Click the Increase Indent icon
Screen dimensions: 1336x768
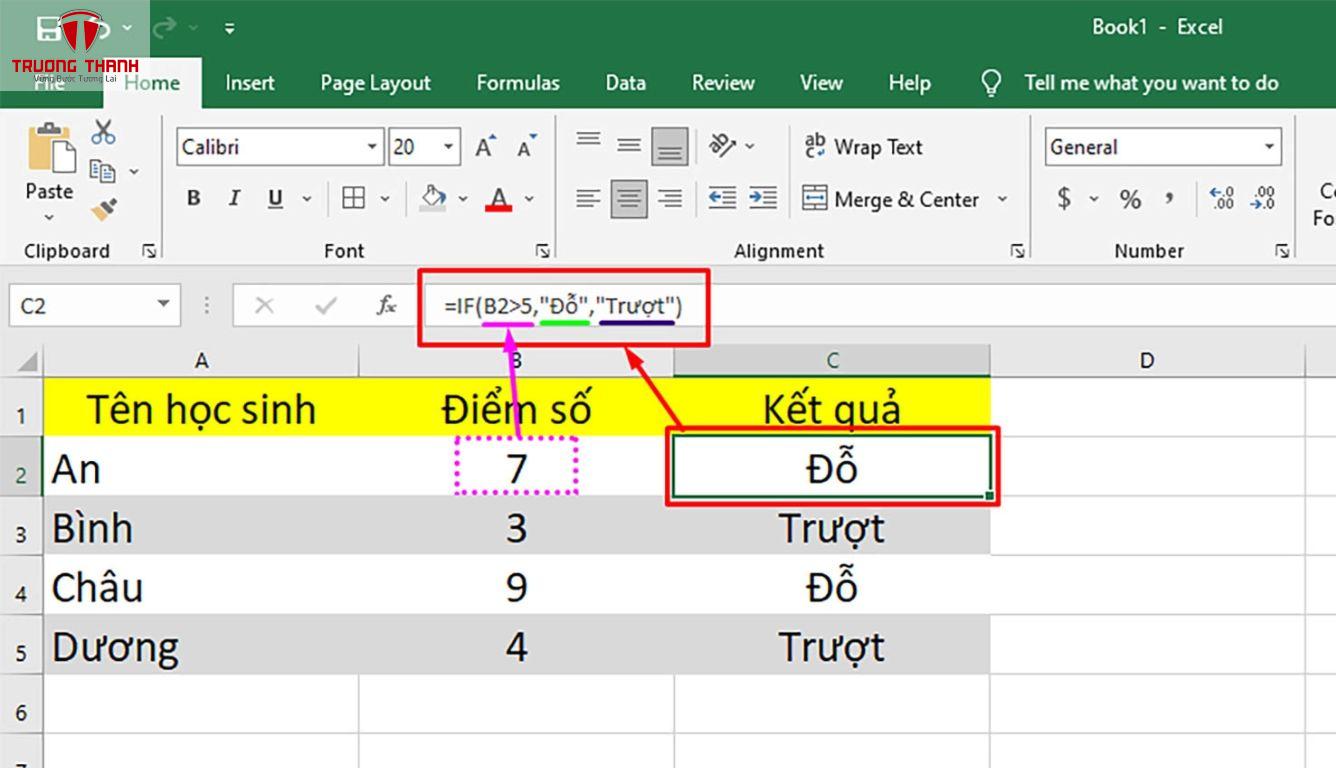(x=763, y=199)
